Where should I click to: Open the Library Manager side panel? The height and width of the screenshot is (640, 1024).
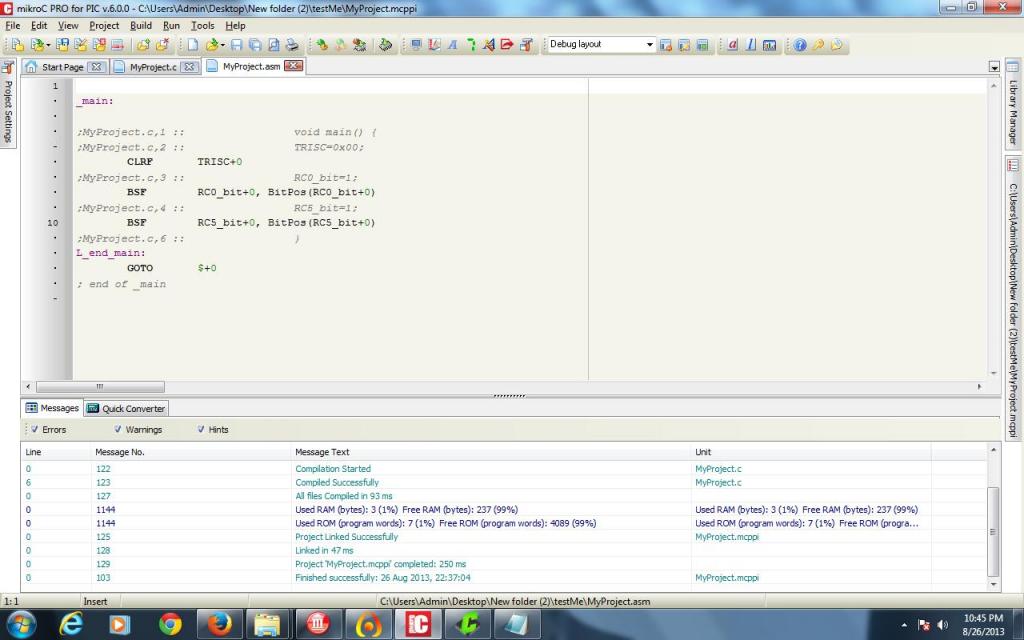[1013, 104]
